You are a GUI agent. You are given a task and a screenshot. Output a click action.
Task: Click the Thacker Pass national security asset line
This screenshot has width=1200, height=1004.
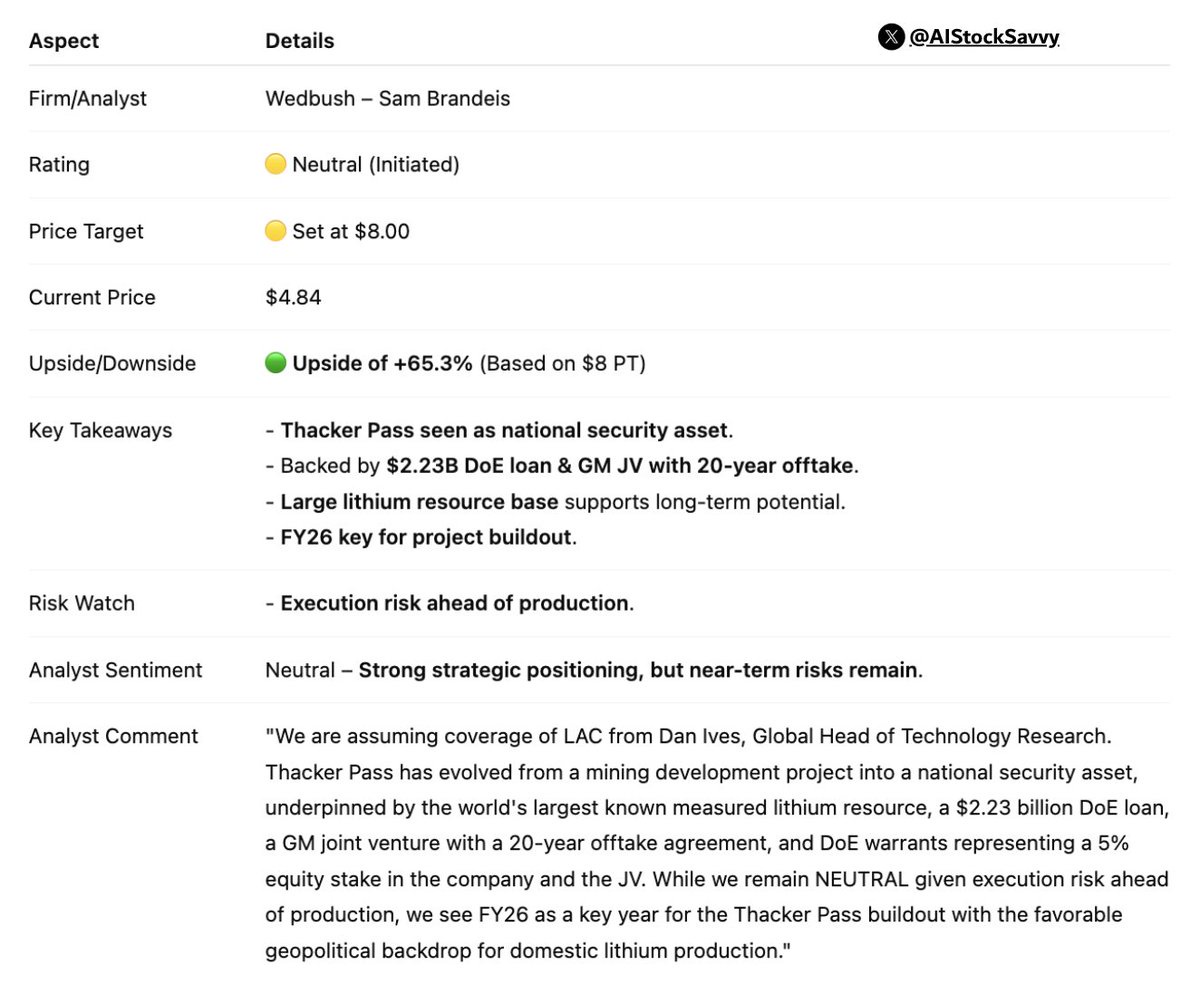click(x=500, y=430)
